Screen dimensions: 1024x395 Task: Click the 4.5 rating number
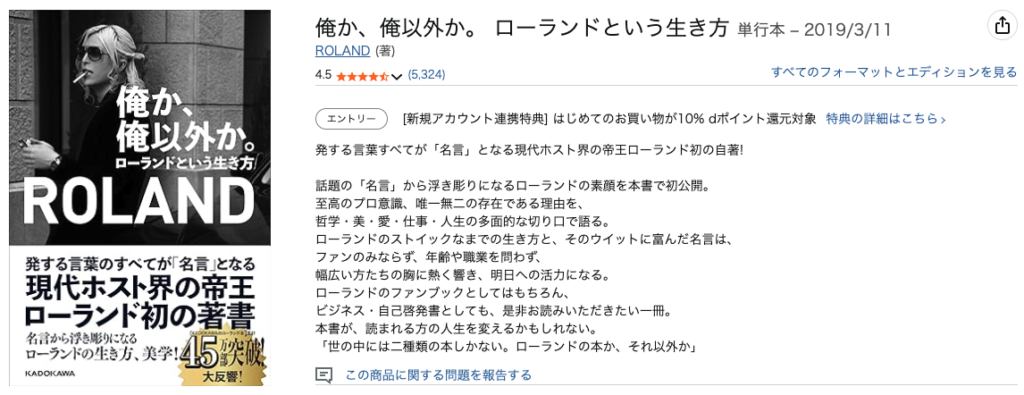click(323, 75)
